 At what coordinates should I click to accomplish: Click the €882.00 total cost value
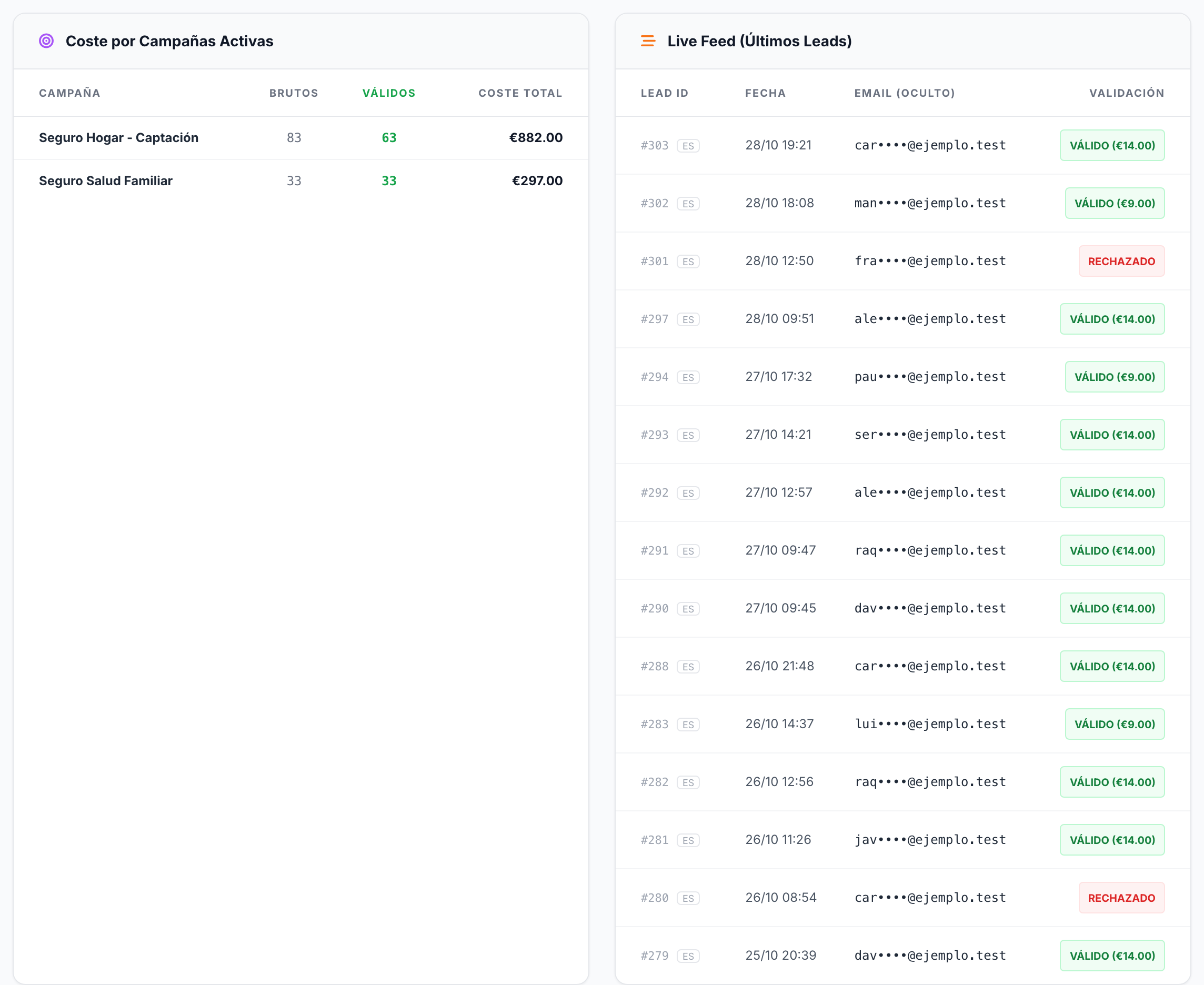coord(536,138)
